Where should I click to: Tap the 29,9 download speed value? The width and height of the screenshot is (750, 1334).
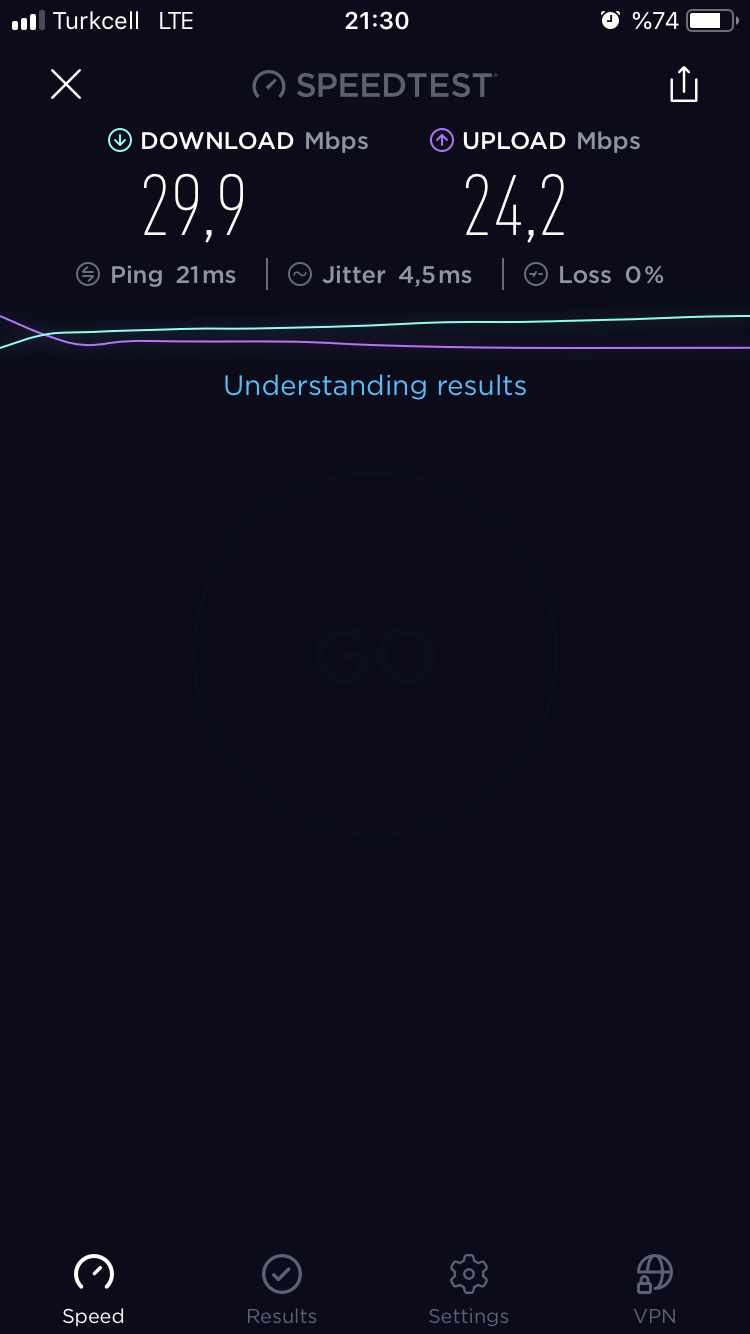pos(194,207)
